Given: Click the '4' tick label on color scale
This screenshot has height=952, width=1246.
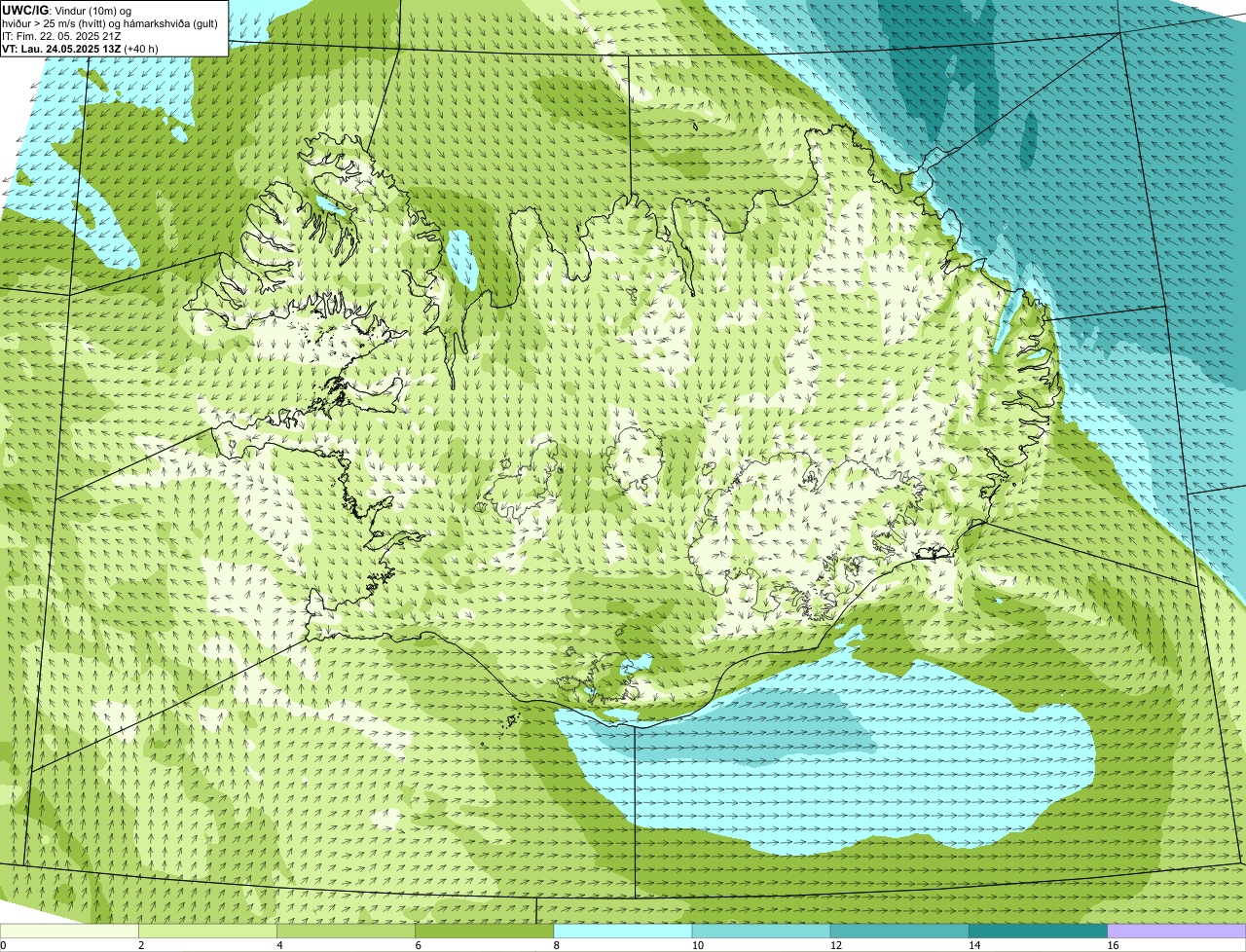Looking at the screenshot, I should click(279, 945).
